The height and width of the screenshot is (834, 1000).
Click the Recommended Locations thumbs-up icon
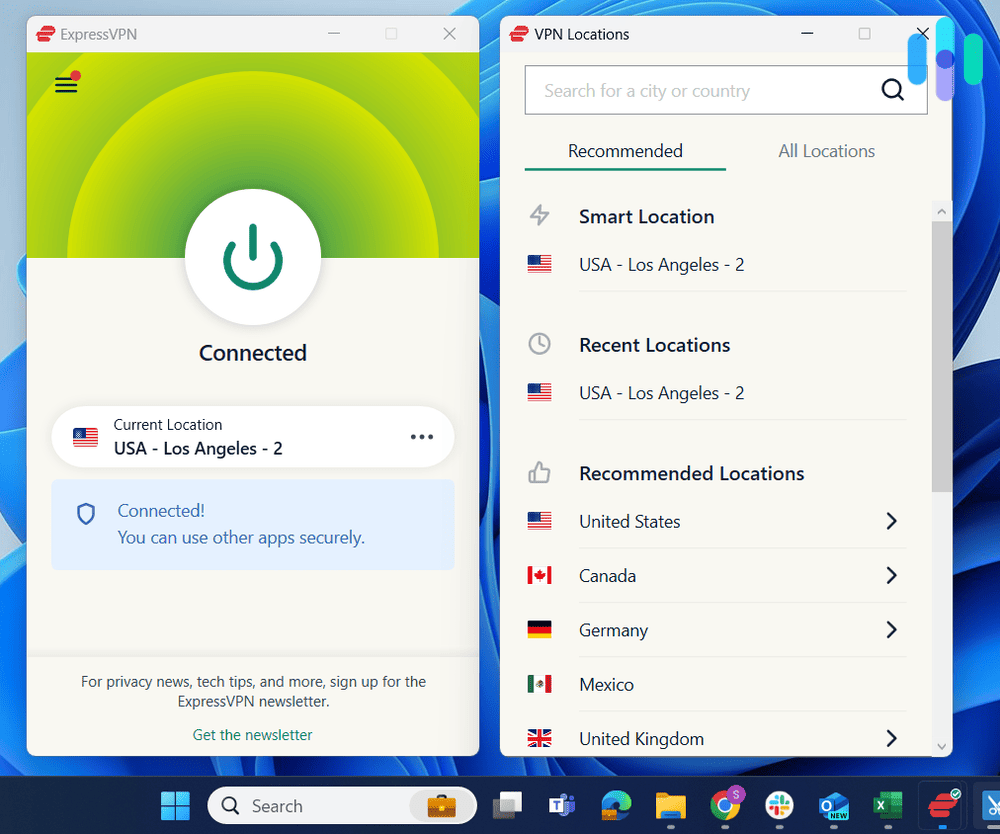pos(539,472)
